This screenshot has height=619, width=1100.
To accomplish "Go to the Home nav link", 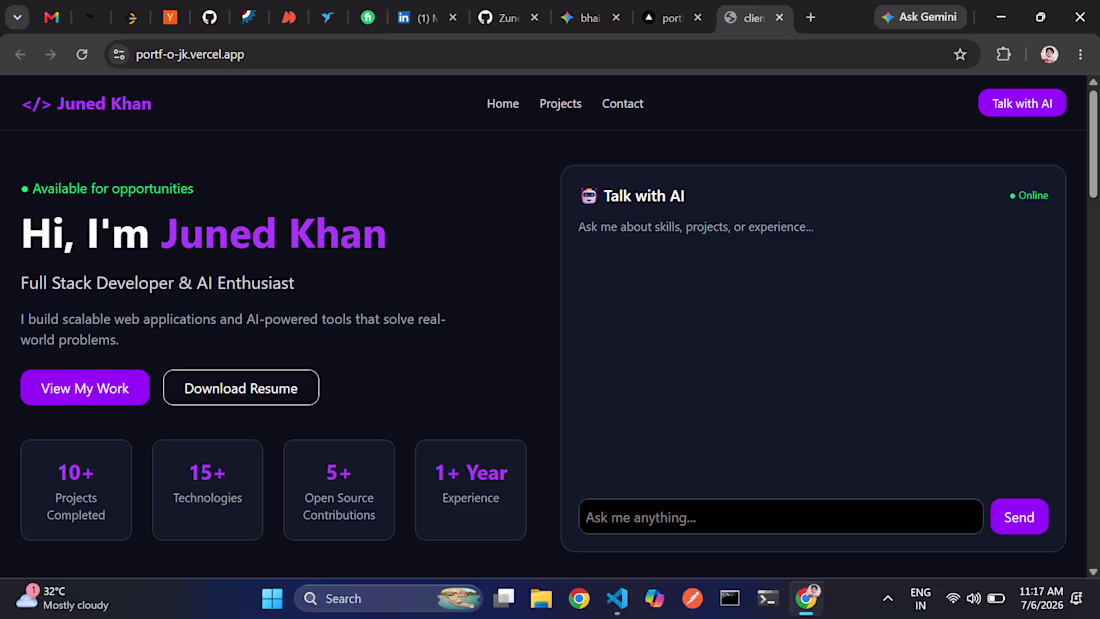I will click(x=503, y=104).
